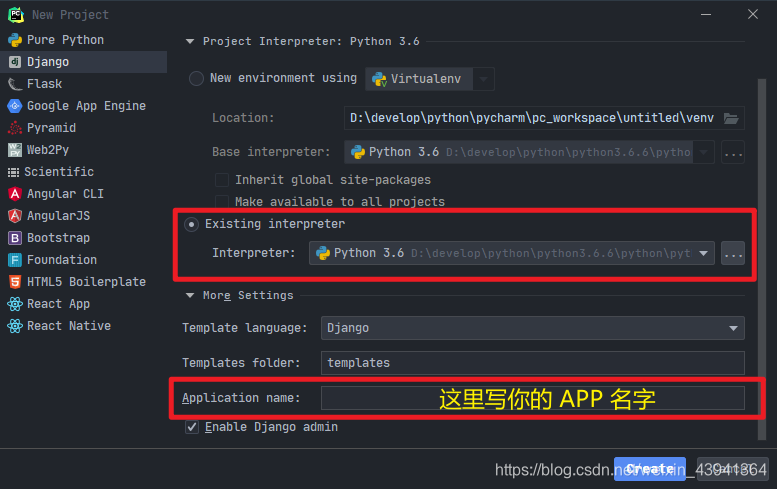
Task: Pick the Flask project type icon
Action: [x=15, y=84]
